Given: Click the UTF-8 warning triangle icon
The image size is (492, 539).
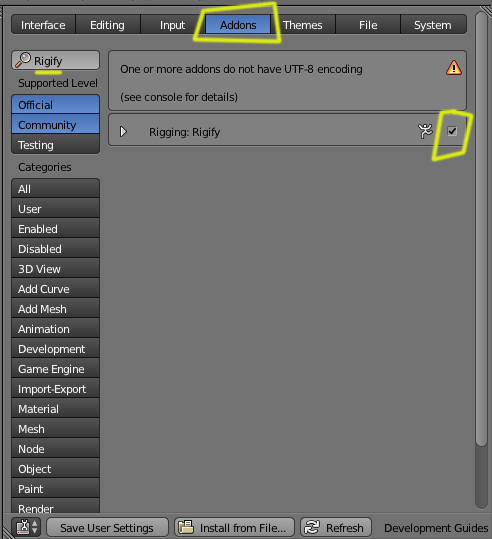Looking at the screenshot, I should point(453,68).
